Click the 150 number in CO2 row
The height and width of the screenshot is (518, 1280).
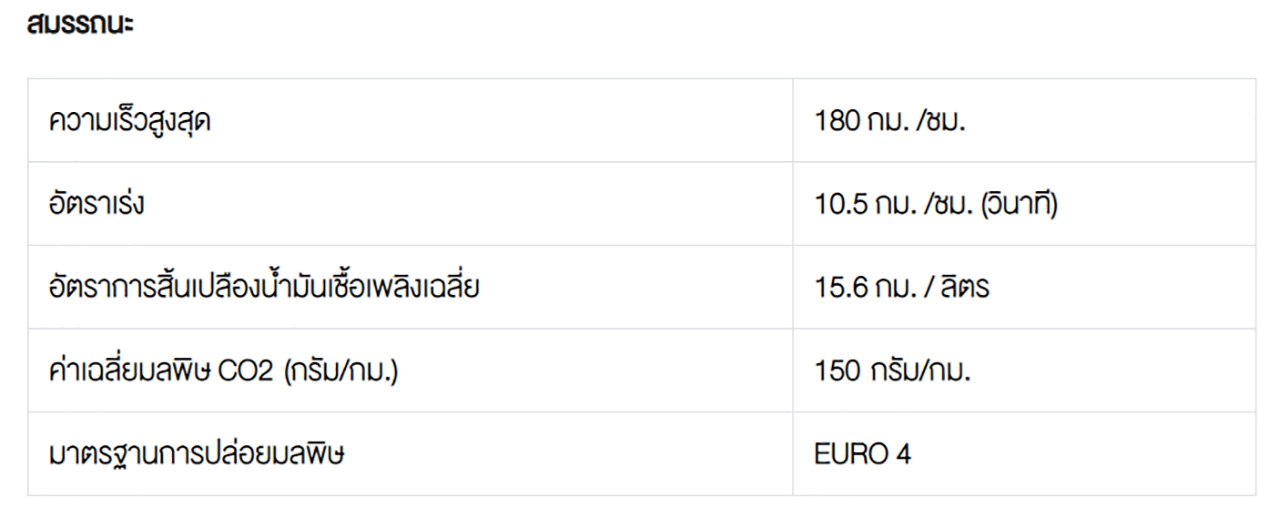(x=835, y=372)
